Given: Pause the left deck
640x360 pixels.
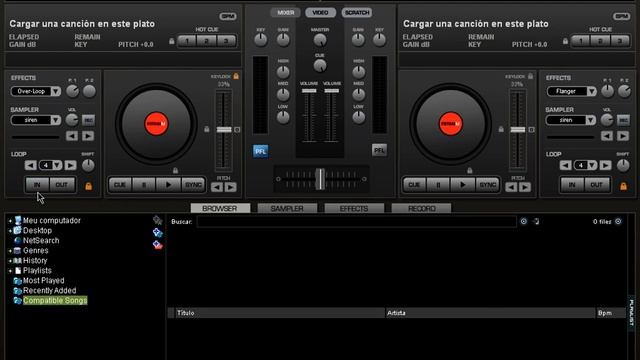Looking at the screenshot, I should click(x=144, y=185).
